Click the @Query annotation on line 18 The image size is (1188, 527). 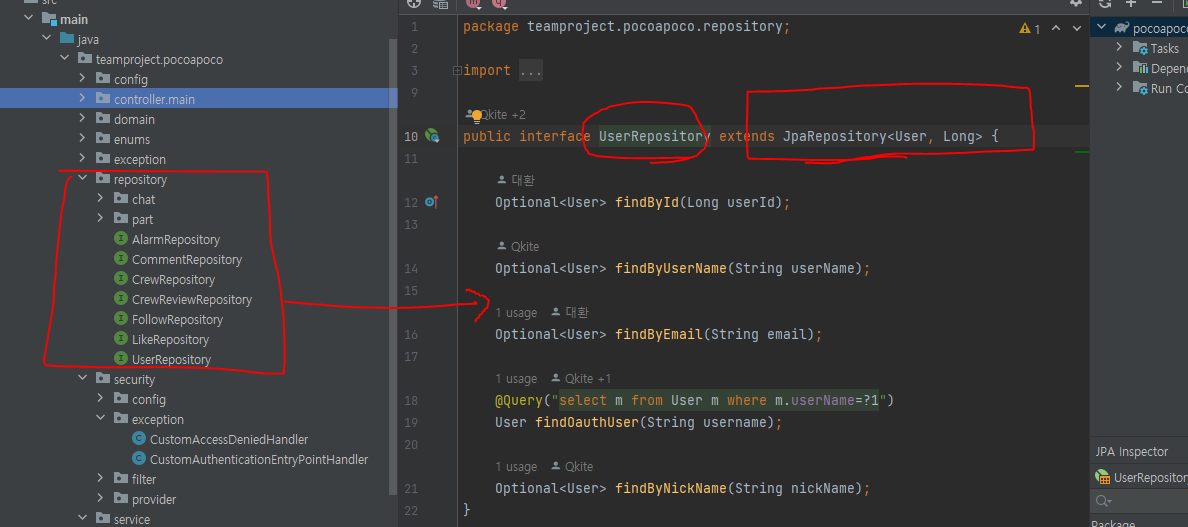pos(519,400)
